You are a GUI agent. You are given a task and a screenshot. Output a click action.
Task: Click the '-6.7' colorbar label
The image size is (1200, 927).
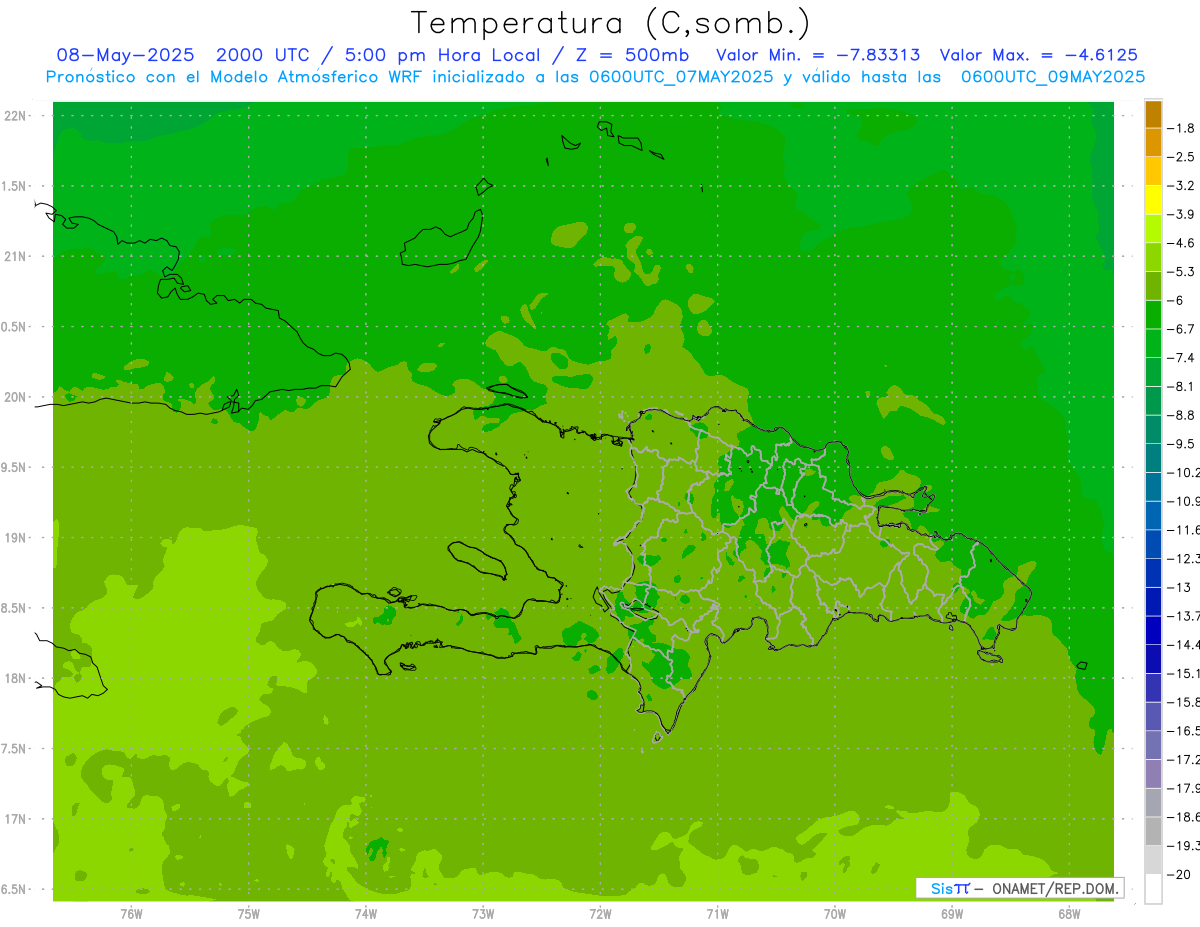coord(1181,329)
